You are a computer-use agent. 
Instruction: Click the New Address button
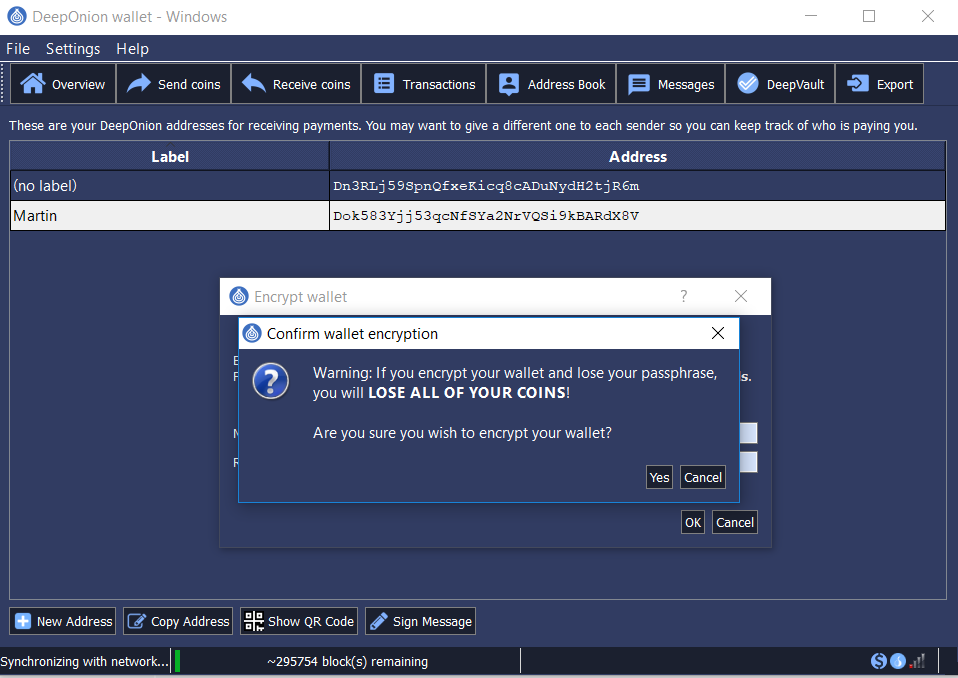(x=62, y=621)
